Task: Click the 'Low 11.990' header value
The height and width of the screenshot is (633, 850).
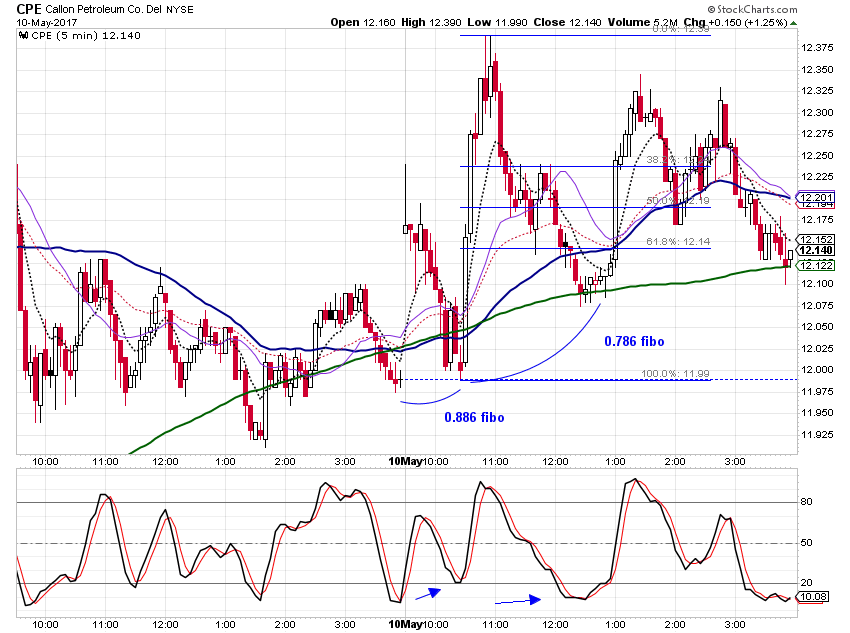Action: tap(497, 22)
